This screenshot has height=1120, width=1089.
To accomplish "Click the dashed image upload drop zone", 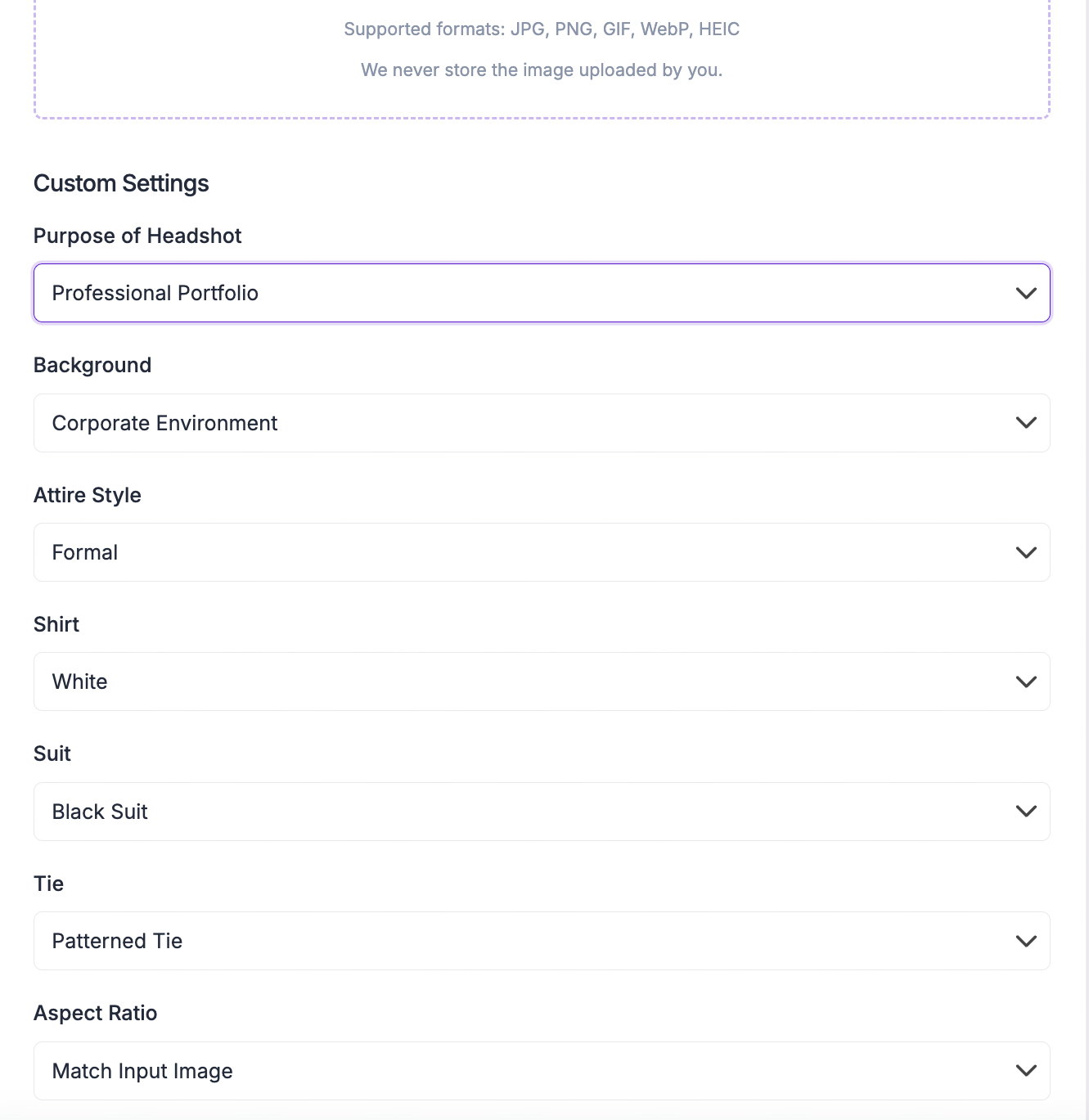I will 542,59.
